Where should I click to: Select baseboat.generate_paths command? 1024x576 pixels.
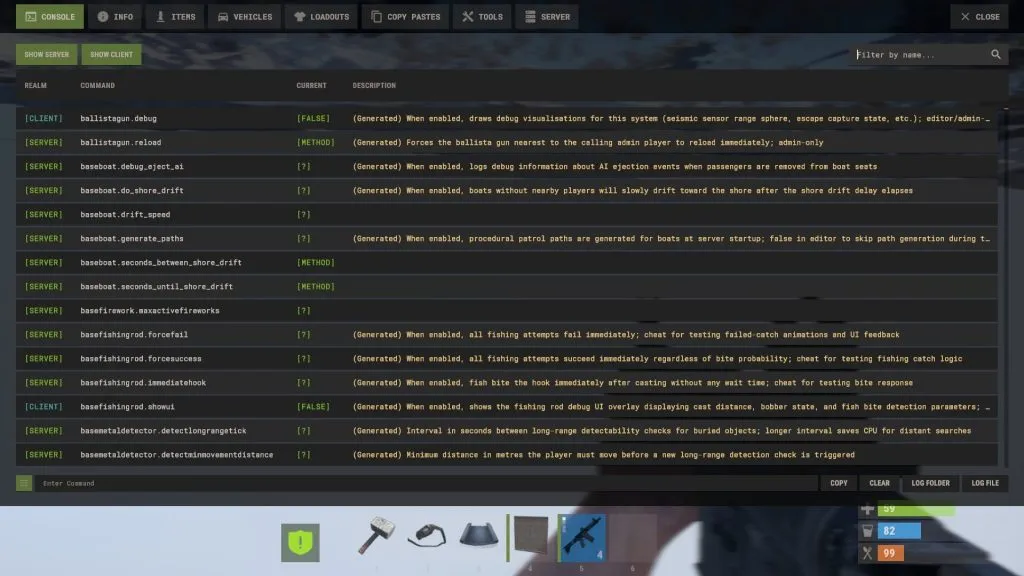coord(507,238)
